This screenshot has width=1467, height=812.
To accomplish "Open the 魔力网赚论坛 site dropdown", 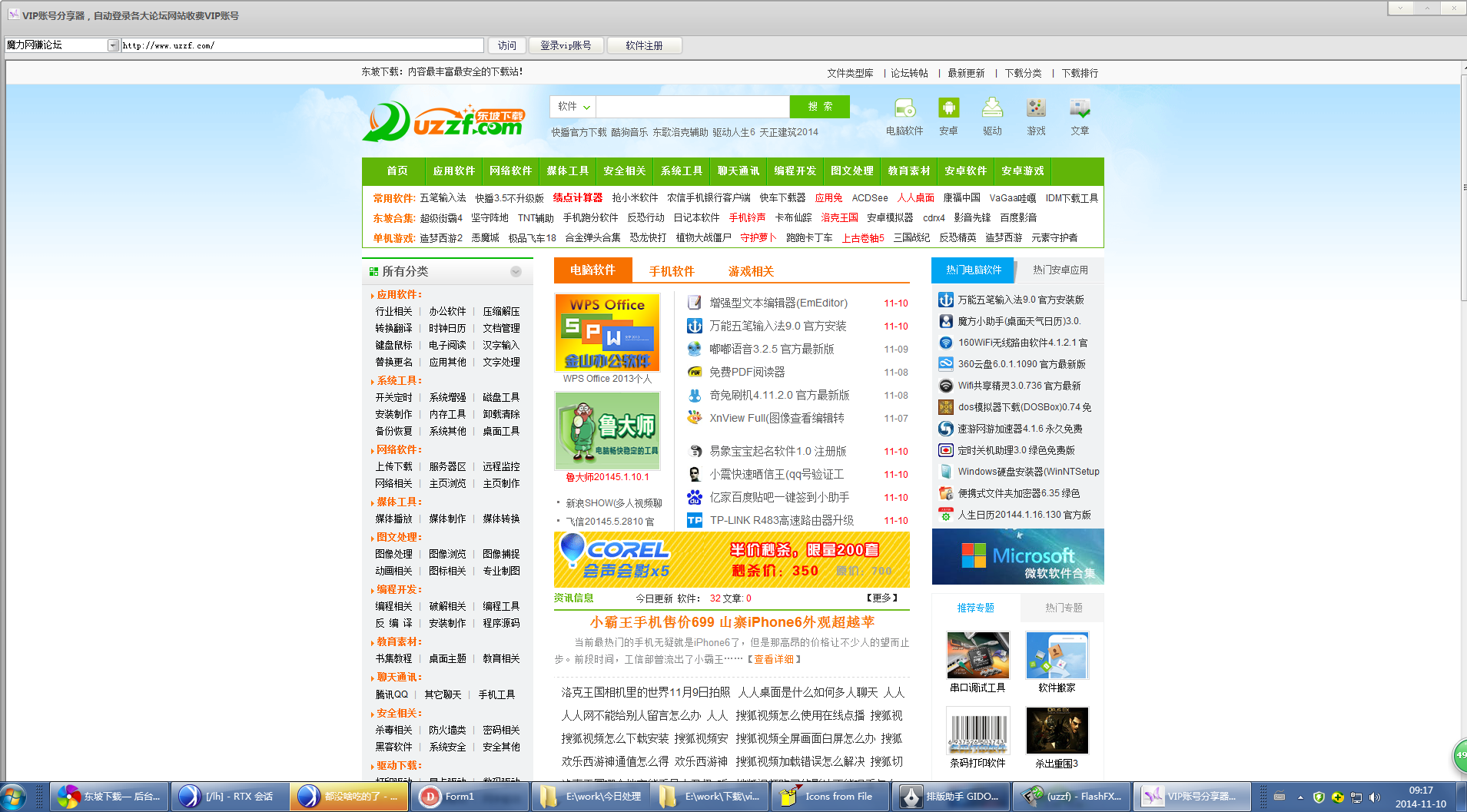I will coord(113,45).
